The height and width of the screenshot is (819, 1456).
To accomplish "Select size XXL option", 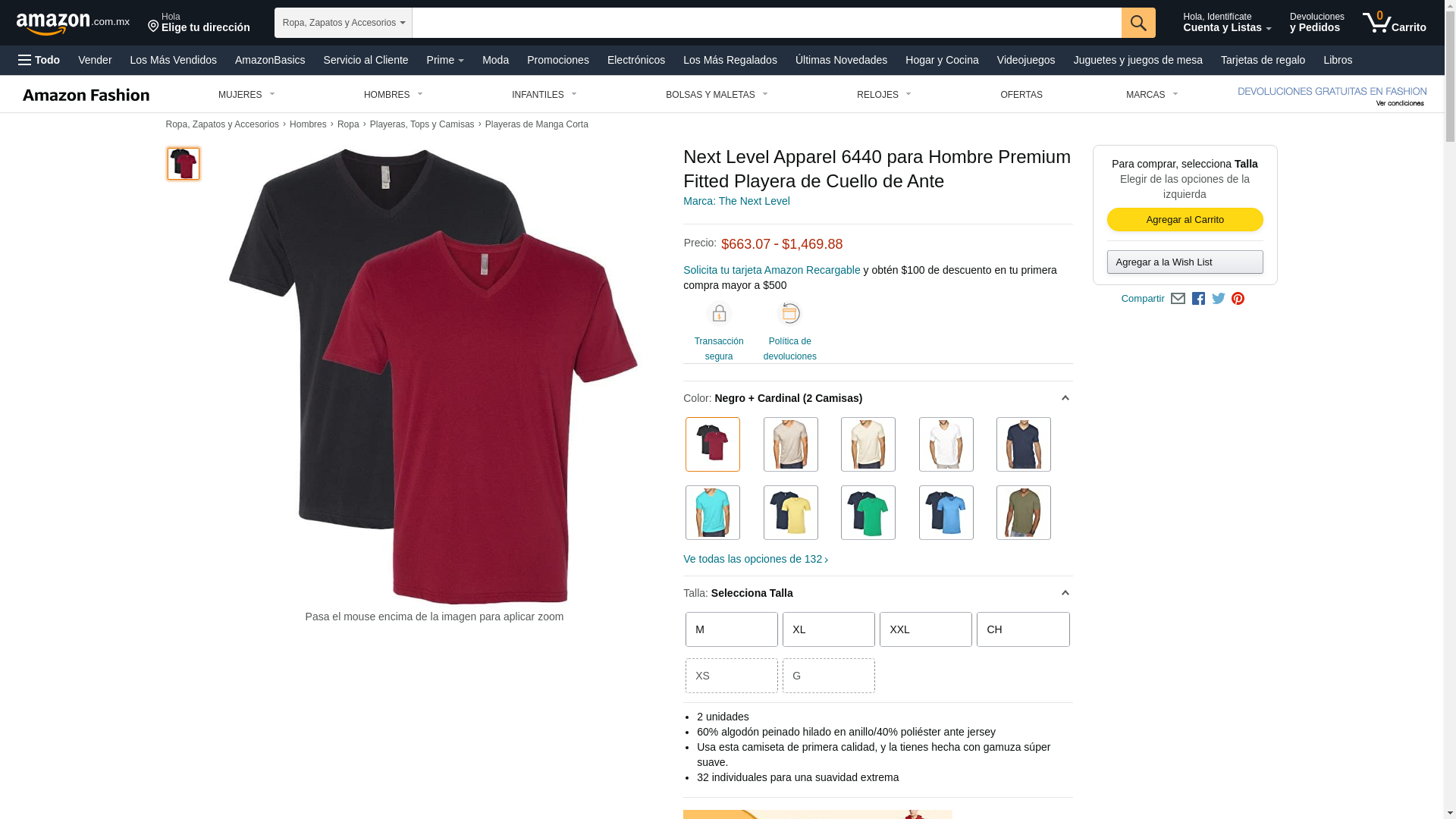I will pos(926,629).
